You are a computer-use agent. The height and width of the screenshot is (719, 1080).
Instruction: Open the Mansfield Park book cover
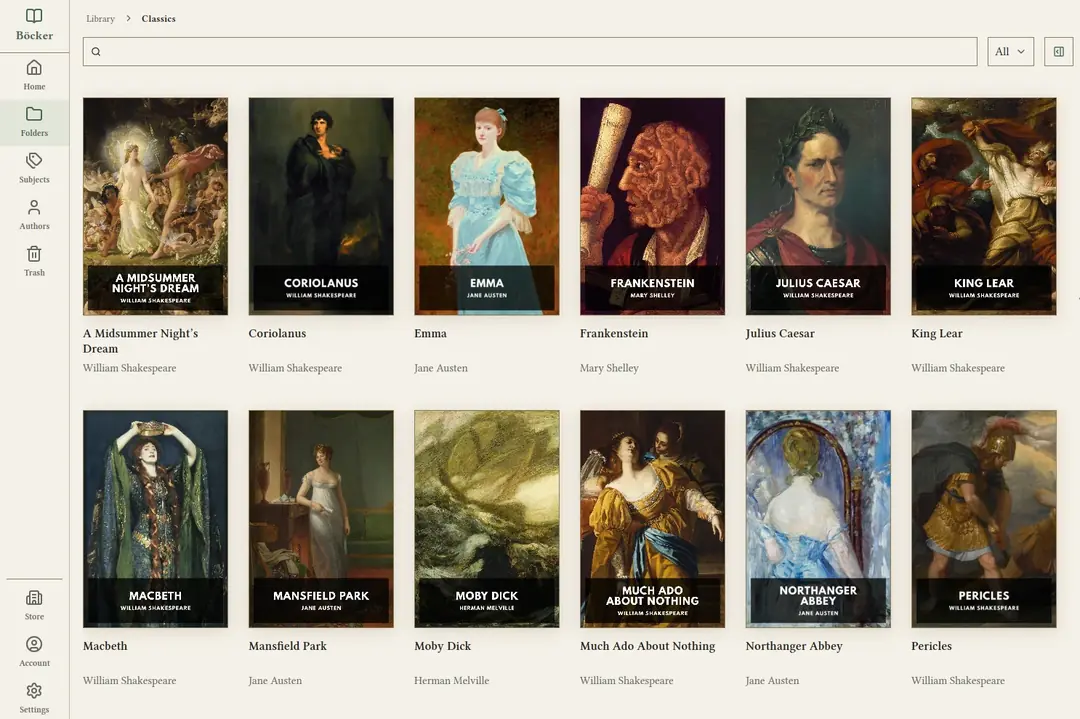321,519
